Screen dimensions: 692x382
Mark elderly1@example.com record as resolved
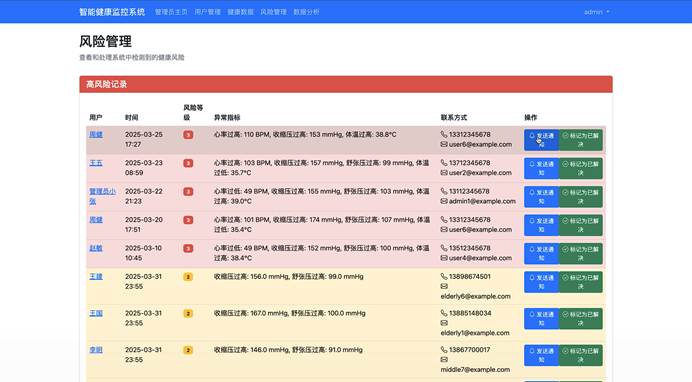click(x=581, y=318)
